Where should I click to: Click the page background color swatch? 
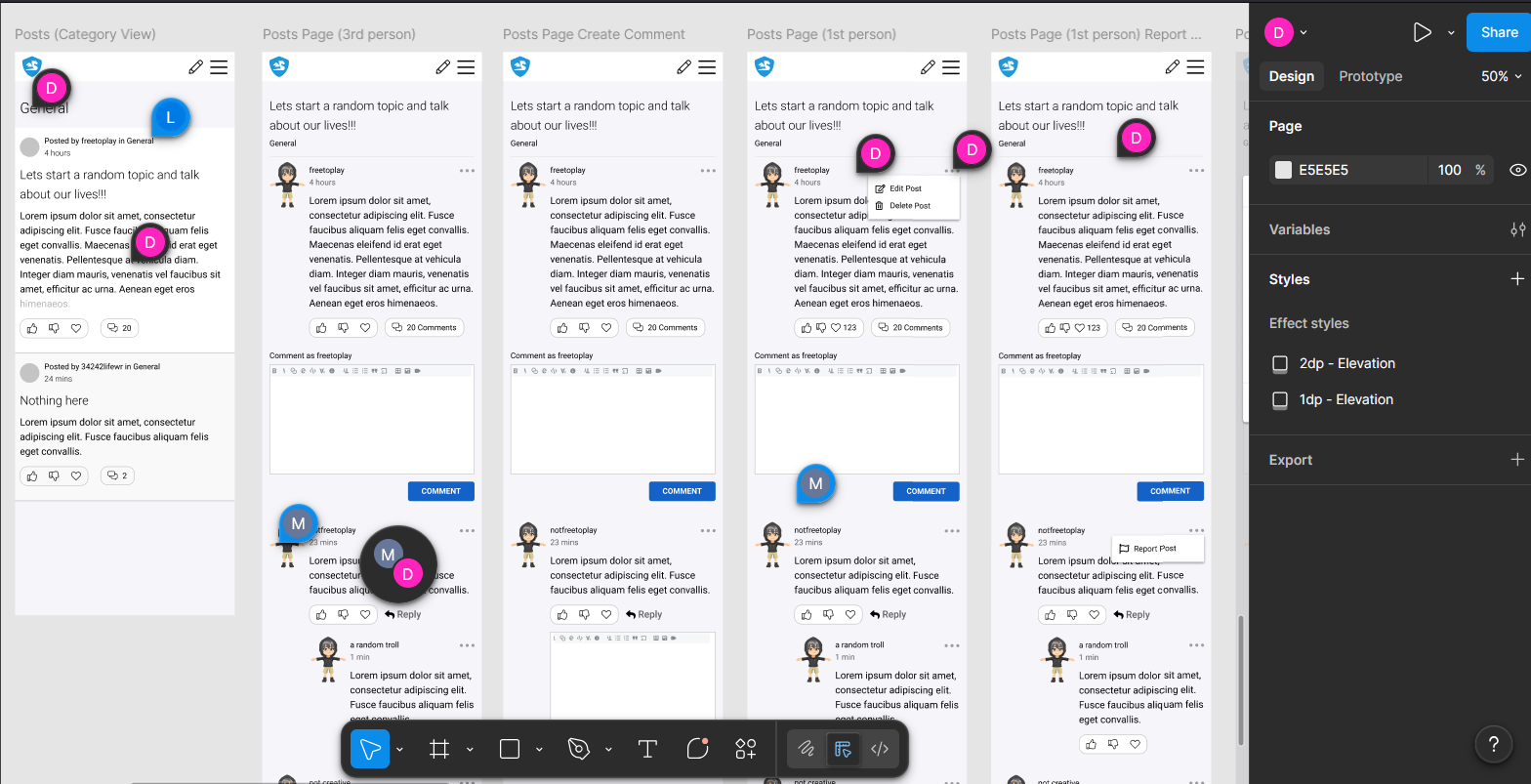click(1283, 170)
